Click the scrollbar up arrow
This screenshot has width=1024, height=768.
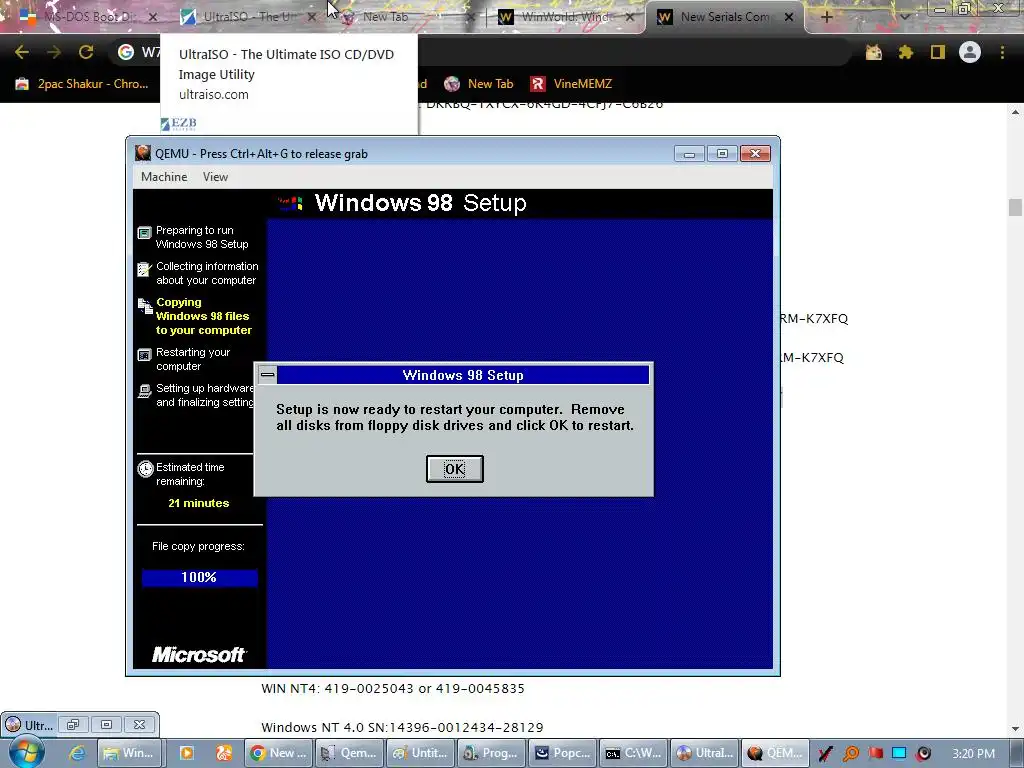coord(1015,112)
